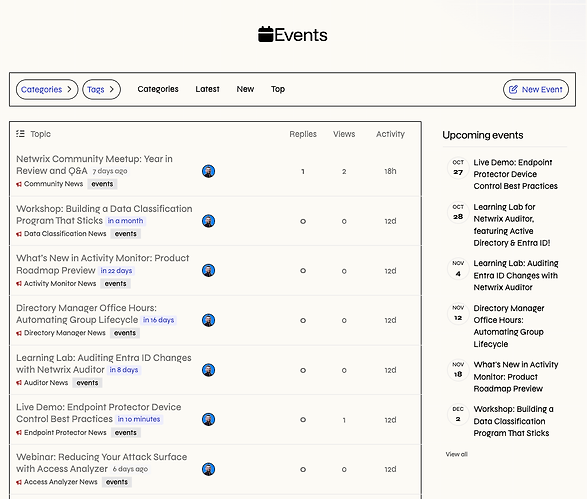Open the Directory Manager News category
This screenshot has height=499, width=587.
pos(61,333)
